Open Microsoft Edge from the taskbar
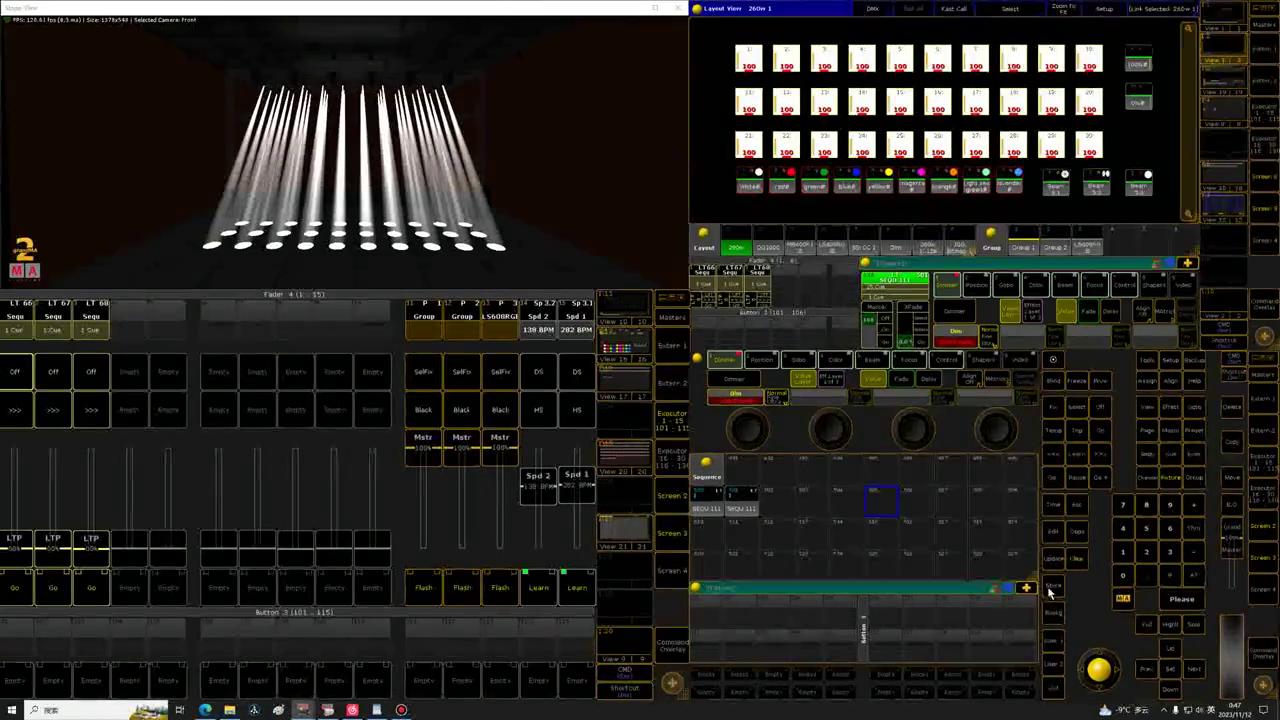 point(205,710)
